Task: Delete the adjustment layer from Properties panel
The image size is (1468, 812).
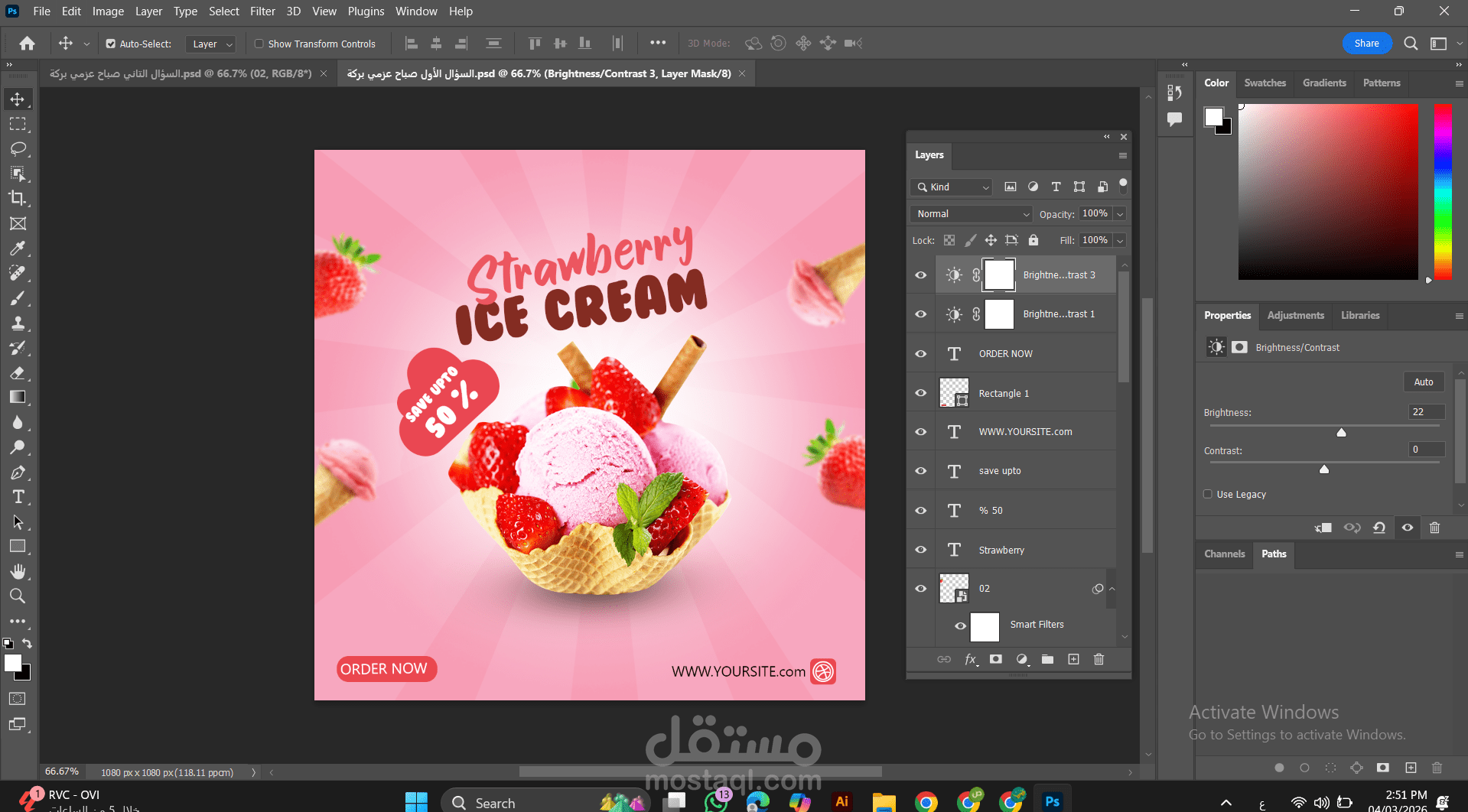Action: click(x=1435, y=528)
